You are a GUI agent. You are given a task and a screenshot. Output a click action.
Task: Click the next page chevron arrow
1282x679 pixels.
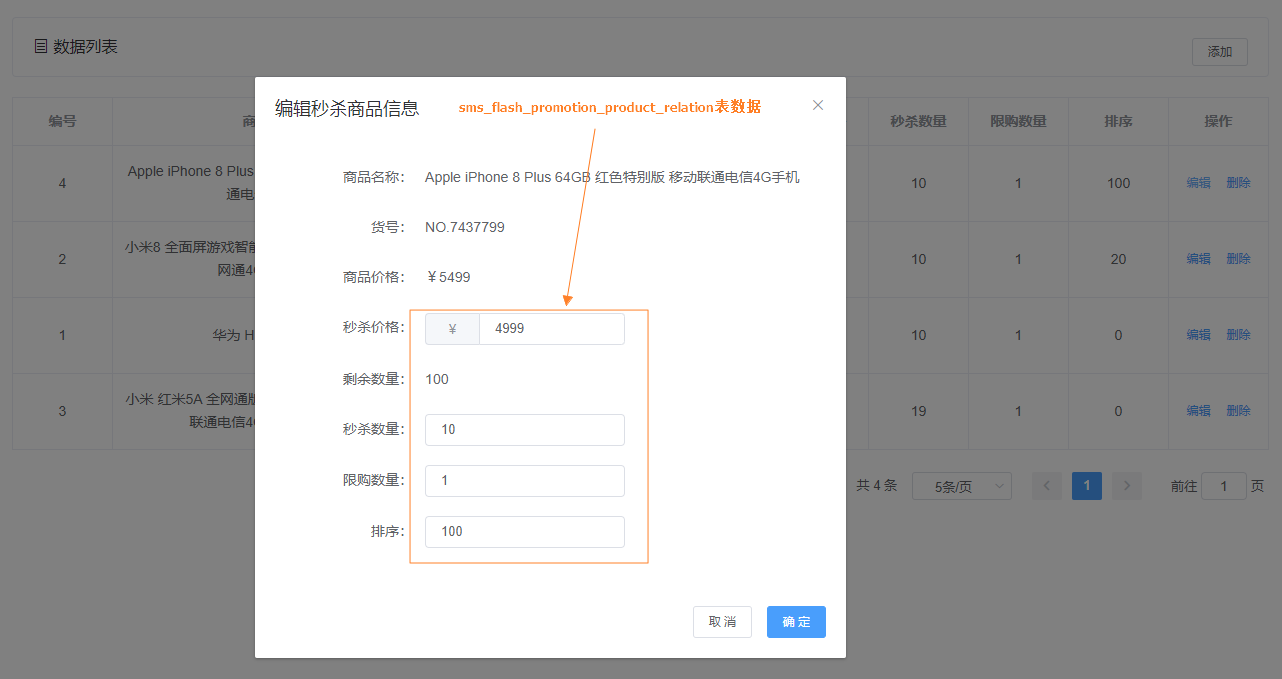tap(1126, 485)
